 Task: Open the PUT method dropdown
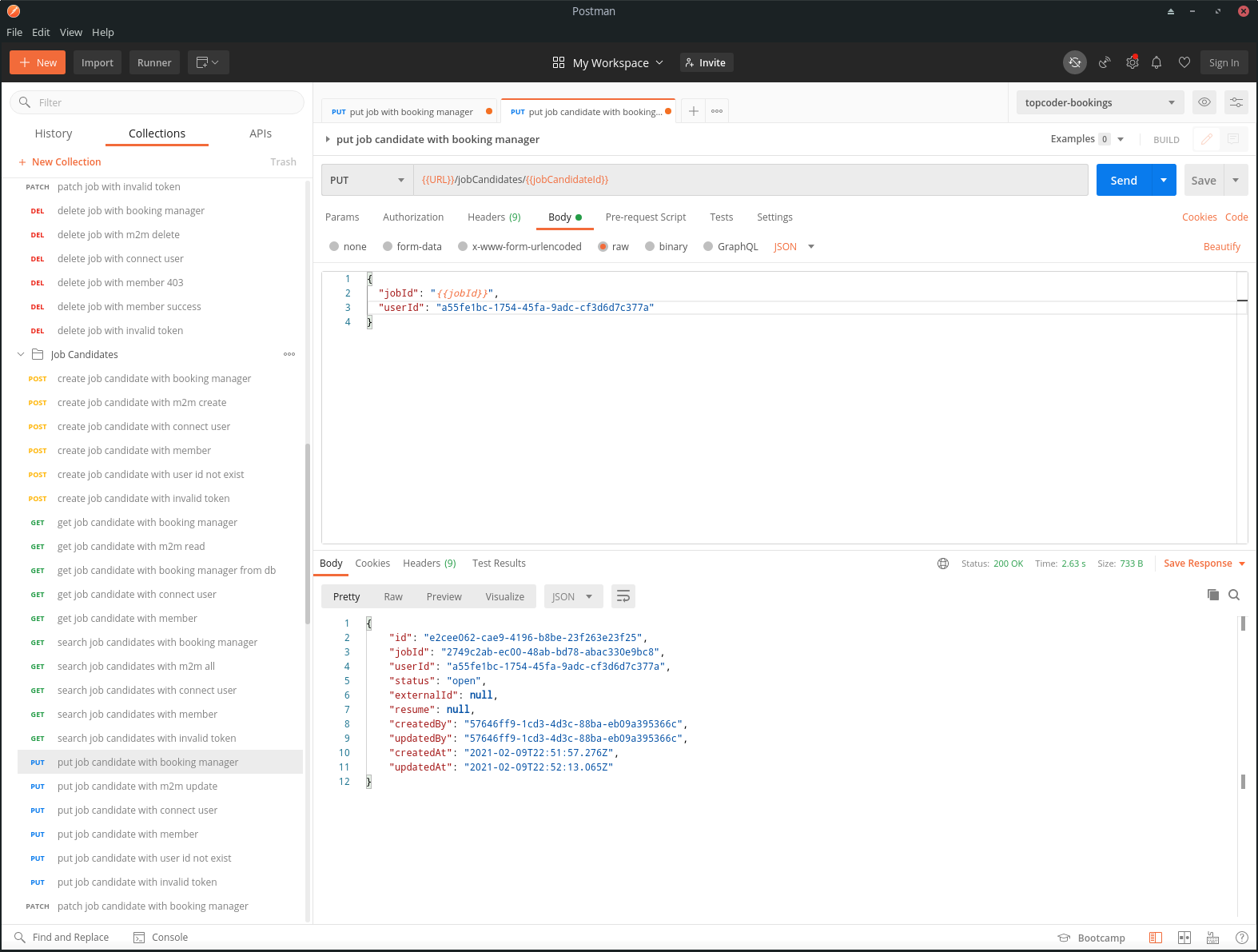coord(368,180)
